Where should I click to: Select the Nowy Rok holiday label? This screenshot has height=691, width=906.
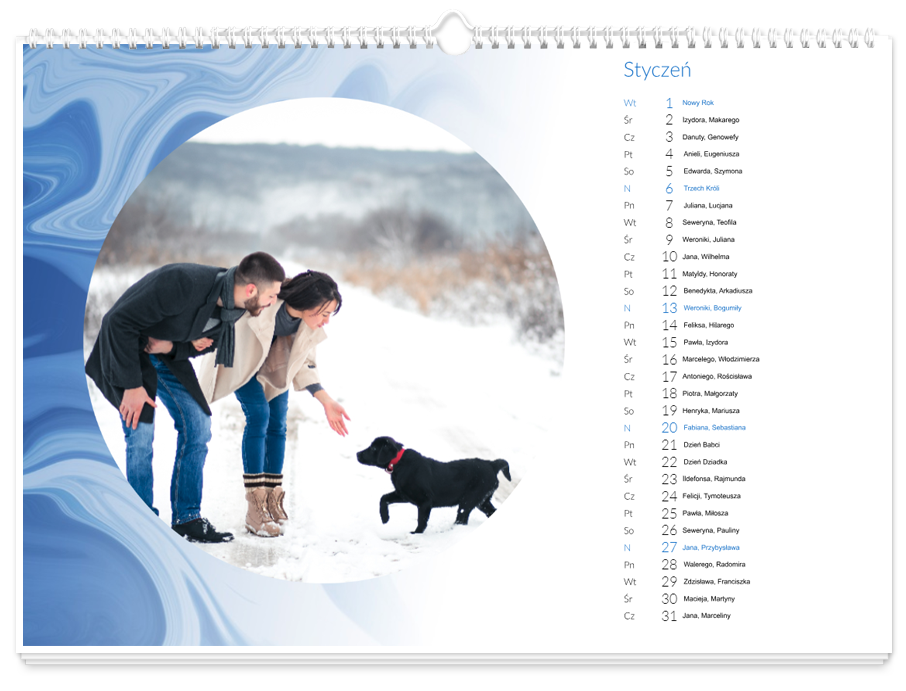698,103
